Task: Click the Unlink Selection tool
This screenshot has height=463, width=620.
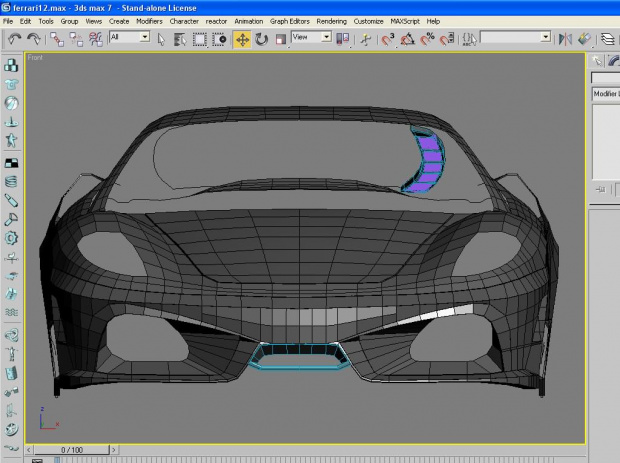Action: point(76,39)
